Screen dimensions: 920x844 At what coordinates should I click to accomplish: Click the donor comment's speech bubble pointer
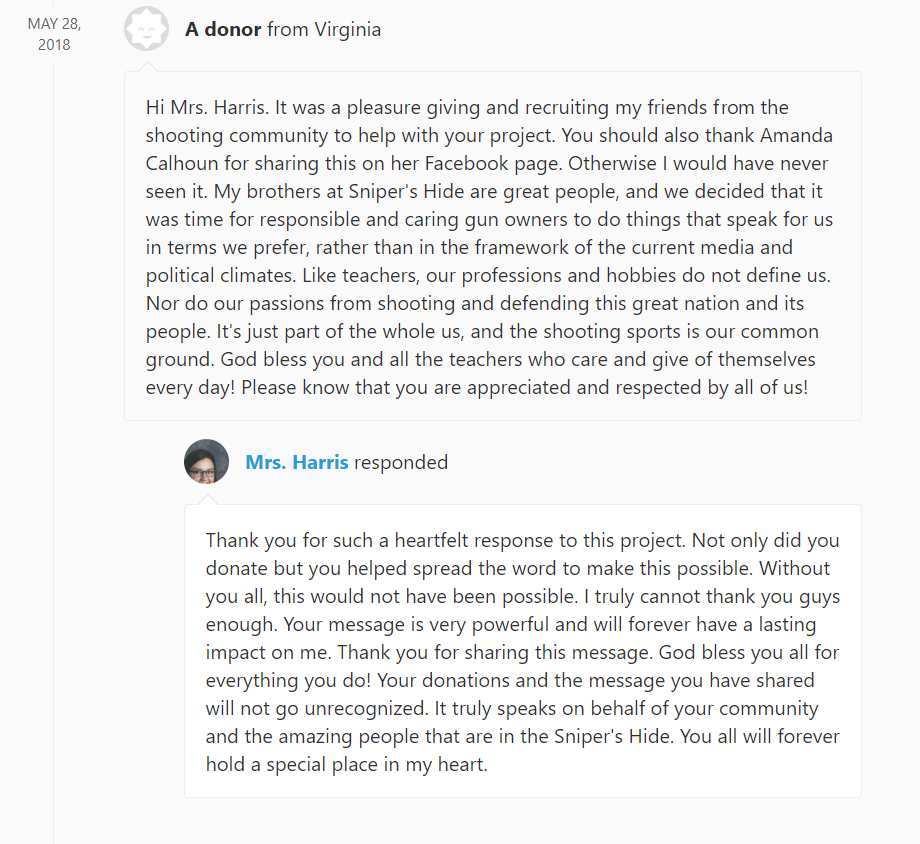click(x=146, y=67)
